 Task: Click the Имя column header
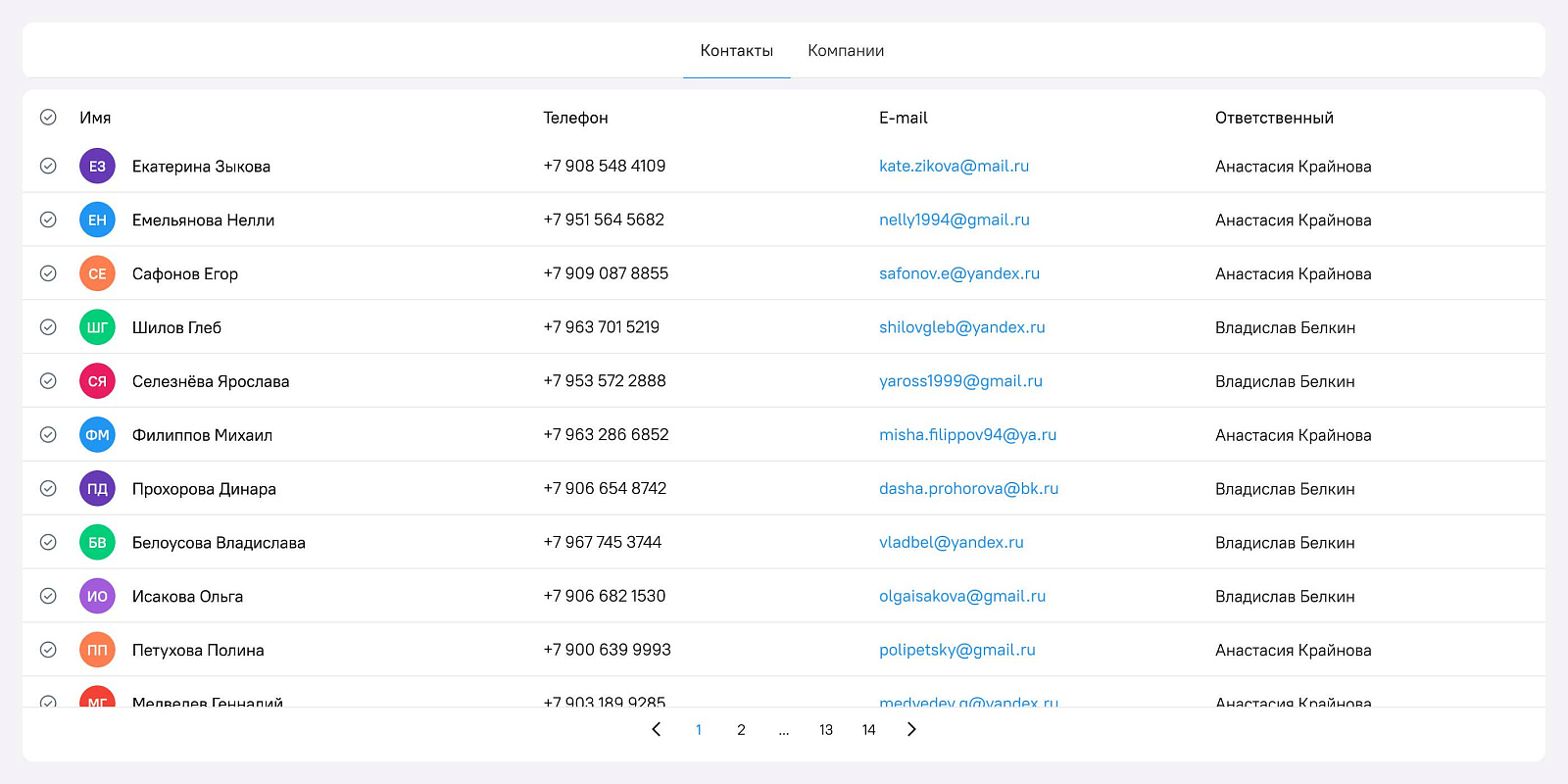(x=95, y=118)
